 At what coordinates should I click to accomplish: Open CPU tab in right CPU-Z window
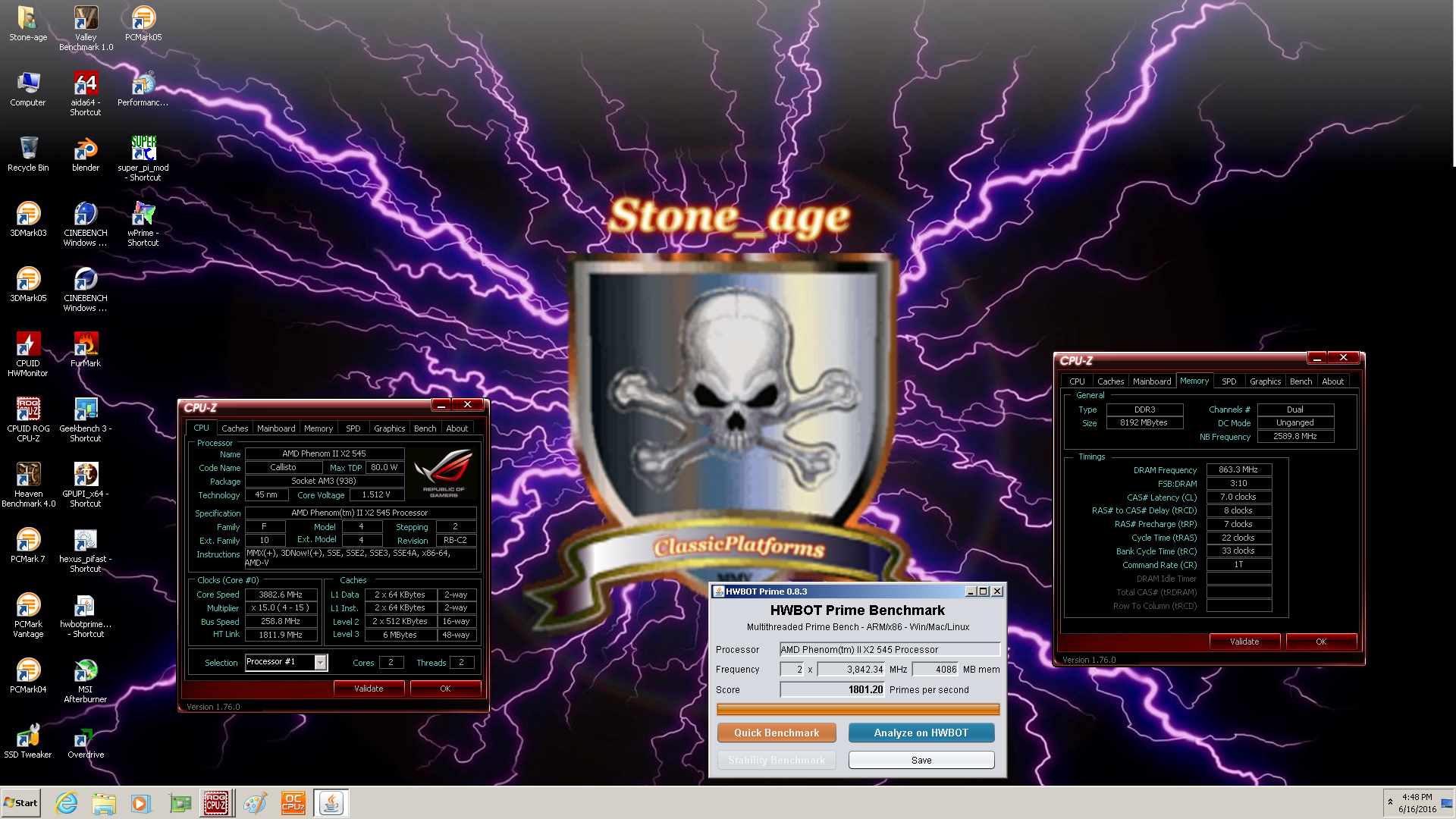click(x=1077, y=381)
